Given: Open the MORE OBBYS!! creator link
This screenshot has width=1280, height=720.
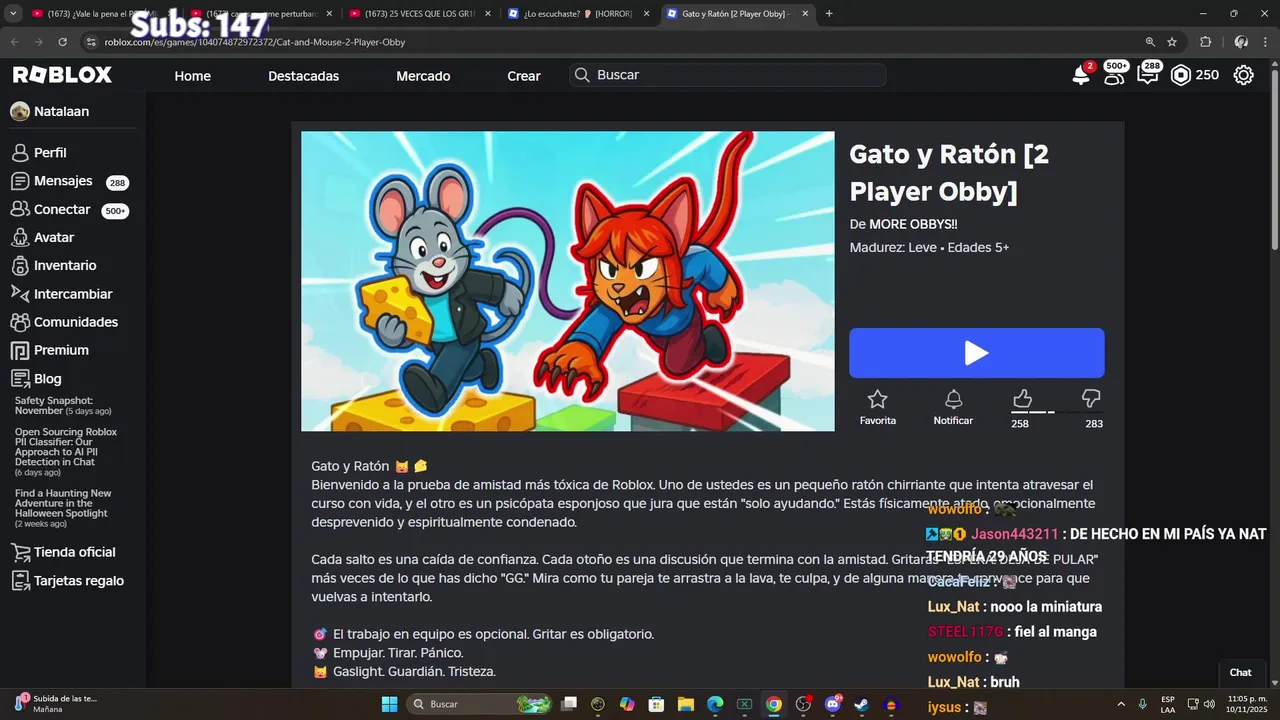Looking at the screenshot, I should [913, 224].
